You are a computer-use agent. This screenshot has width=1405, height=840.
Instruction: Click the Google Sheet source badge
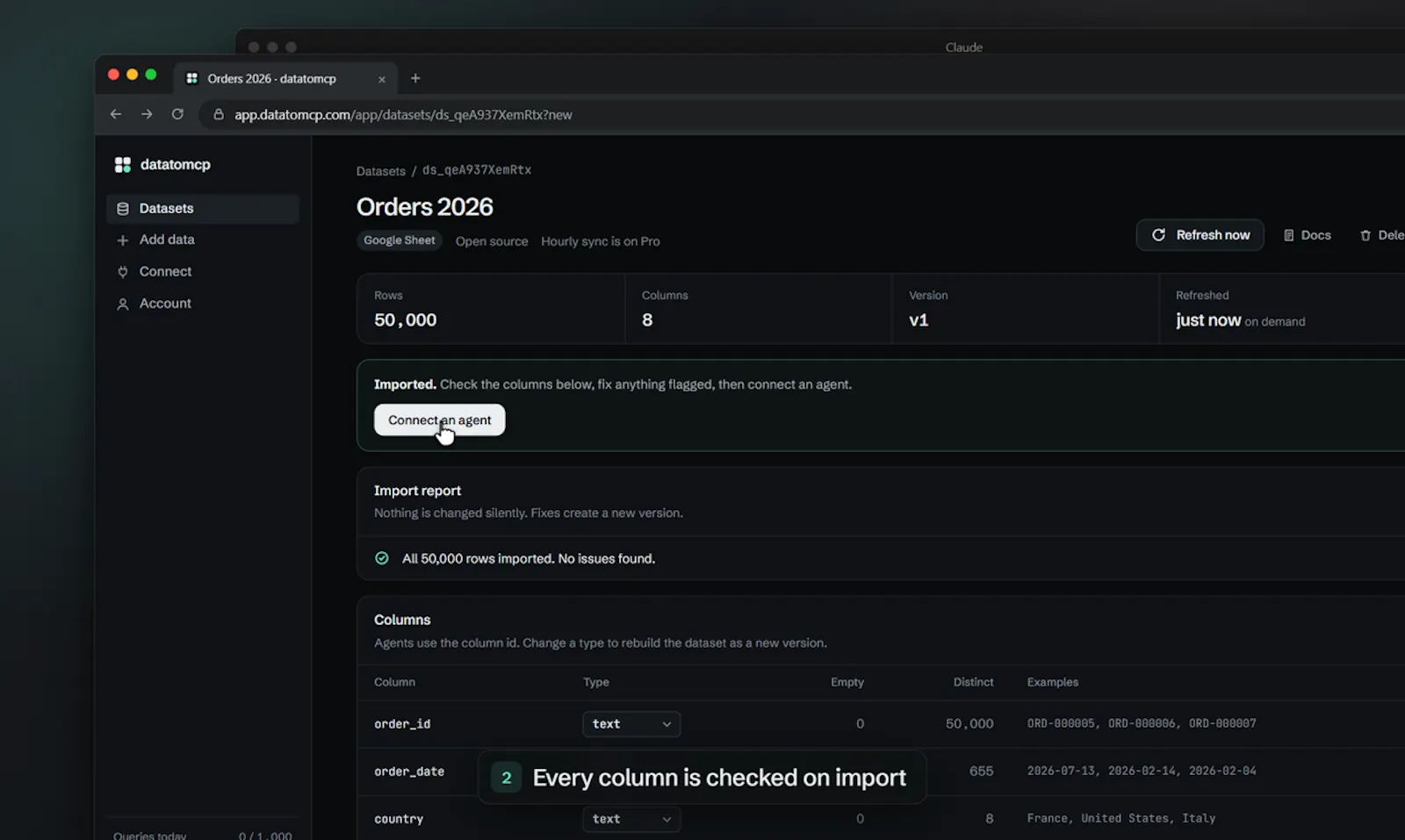400,241
